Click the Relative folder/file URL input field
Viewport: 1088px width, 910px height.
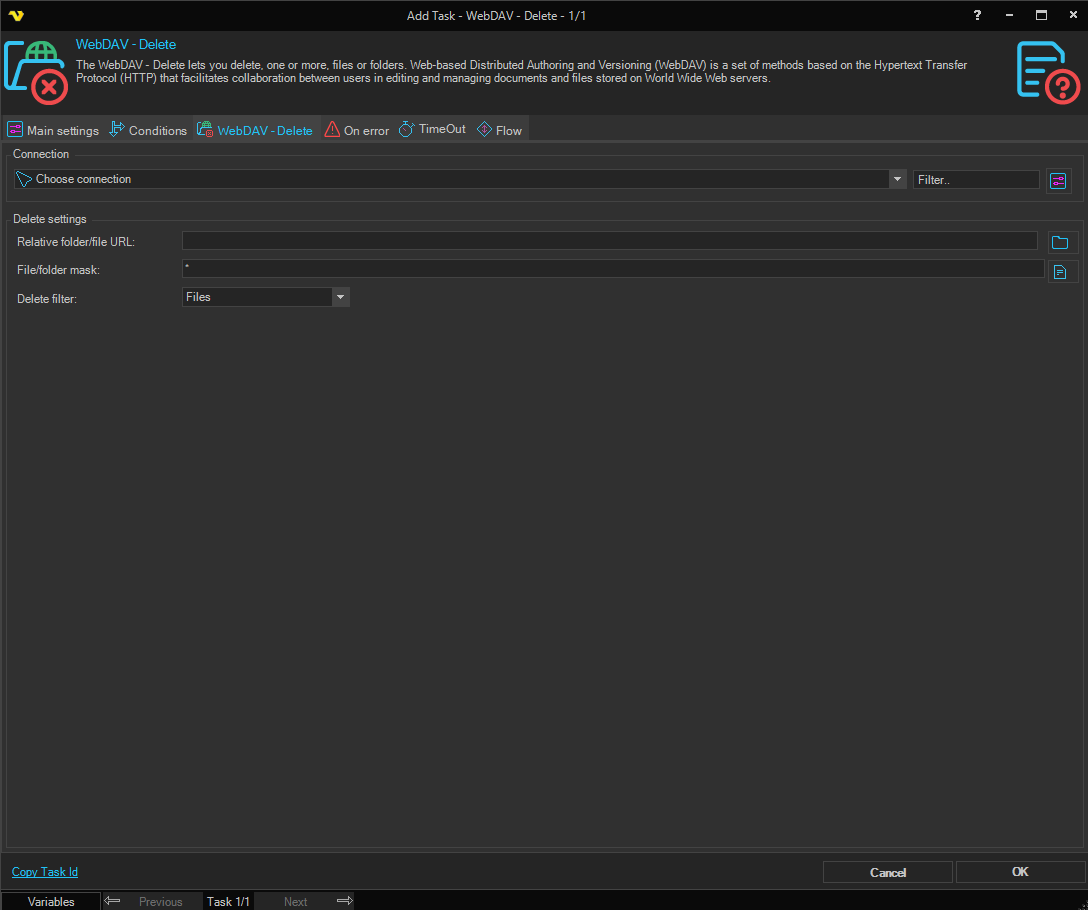coord(609,241)
